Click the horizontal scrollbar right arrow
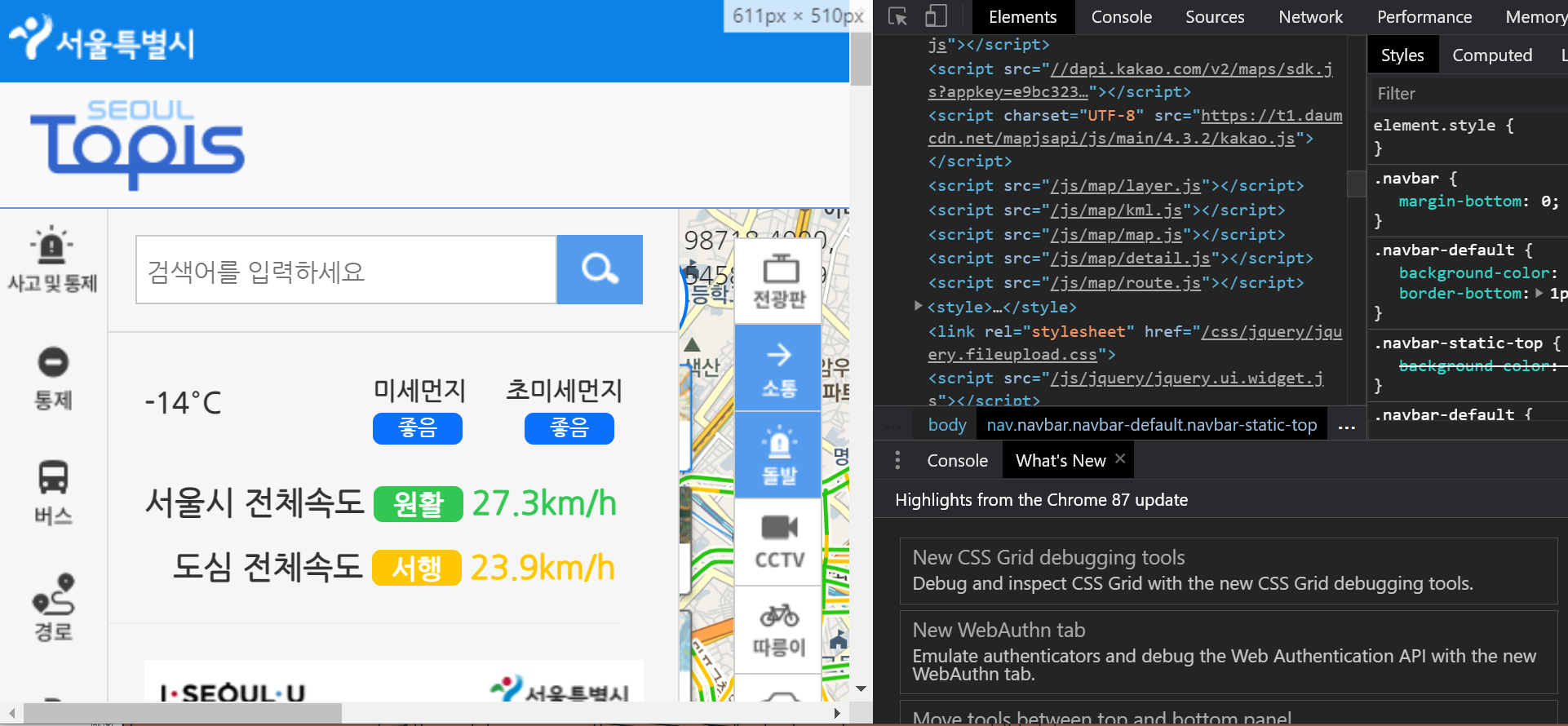 pyautogui.click(x=837, y=713)
